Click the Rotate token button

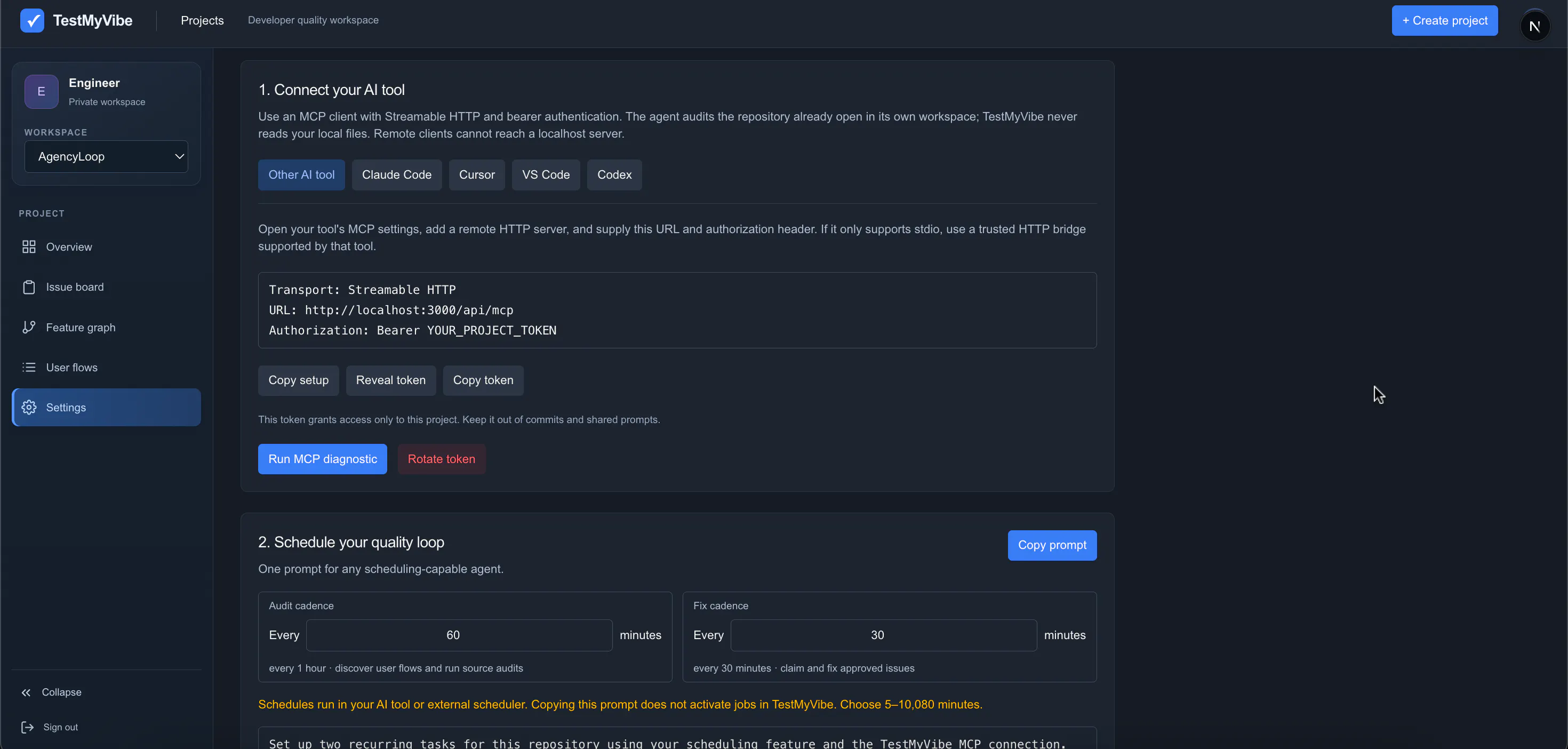click(441, 459)
